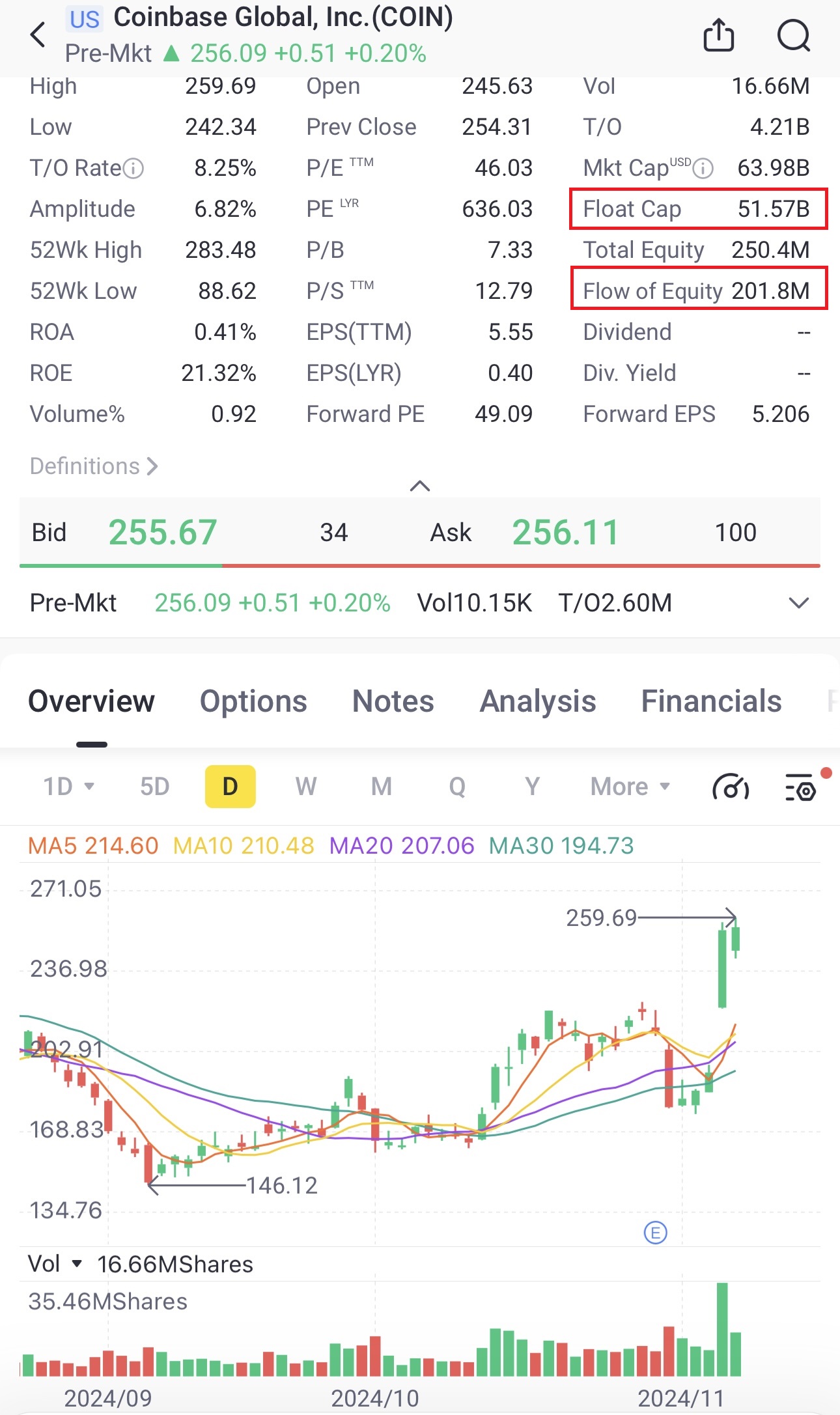Open the chart gauge indicator icon
The height and width of the screenshot is (1415, 840).
click(x=731, y=787)
